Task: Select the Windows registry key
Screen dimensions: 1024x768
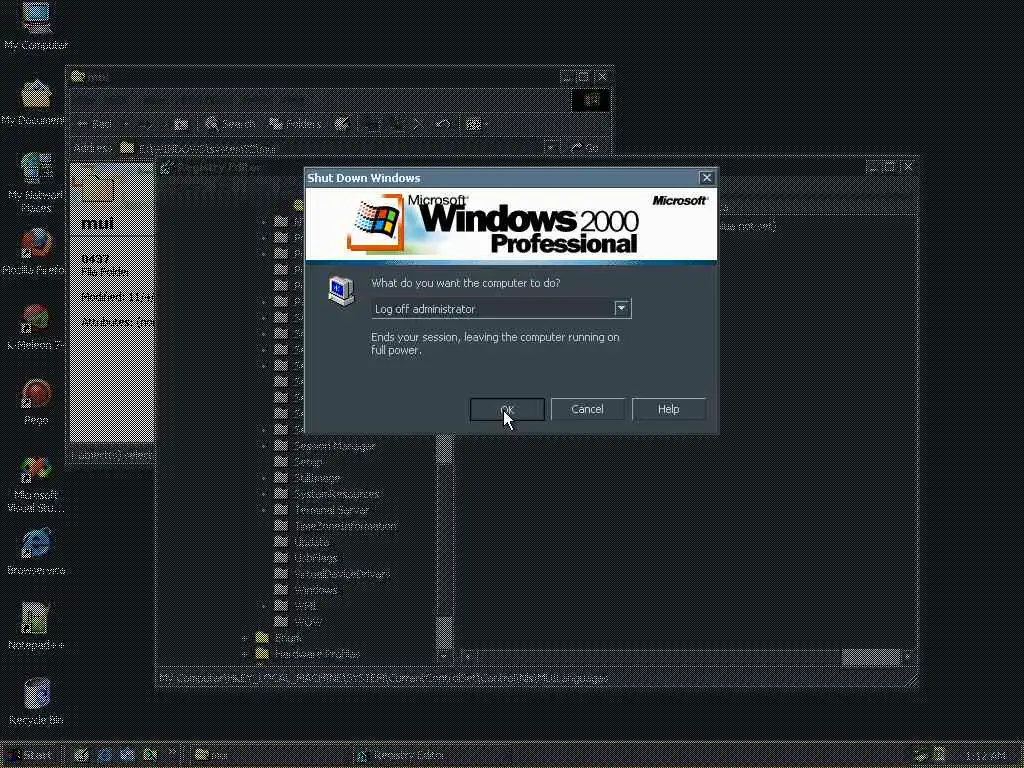Action: point(317,590)
